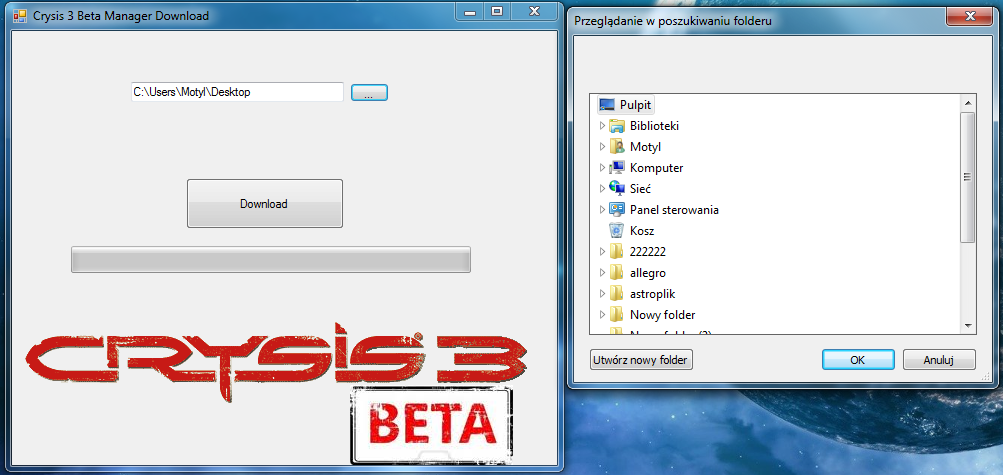Viewport: 1003px width, 475px height.
Task: Click the download progress bar
Action: click(271, 259)
